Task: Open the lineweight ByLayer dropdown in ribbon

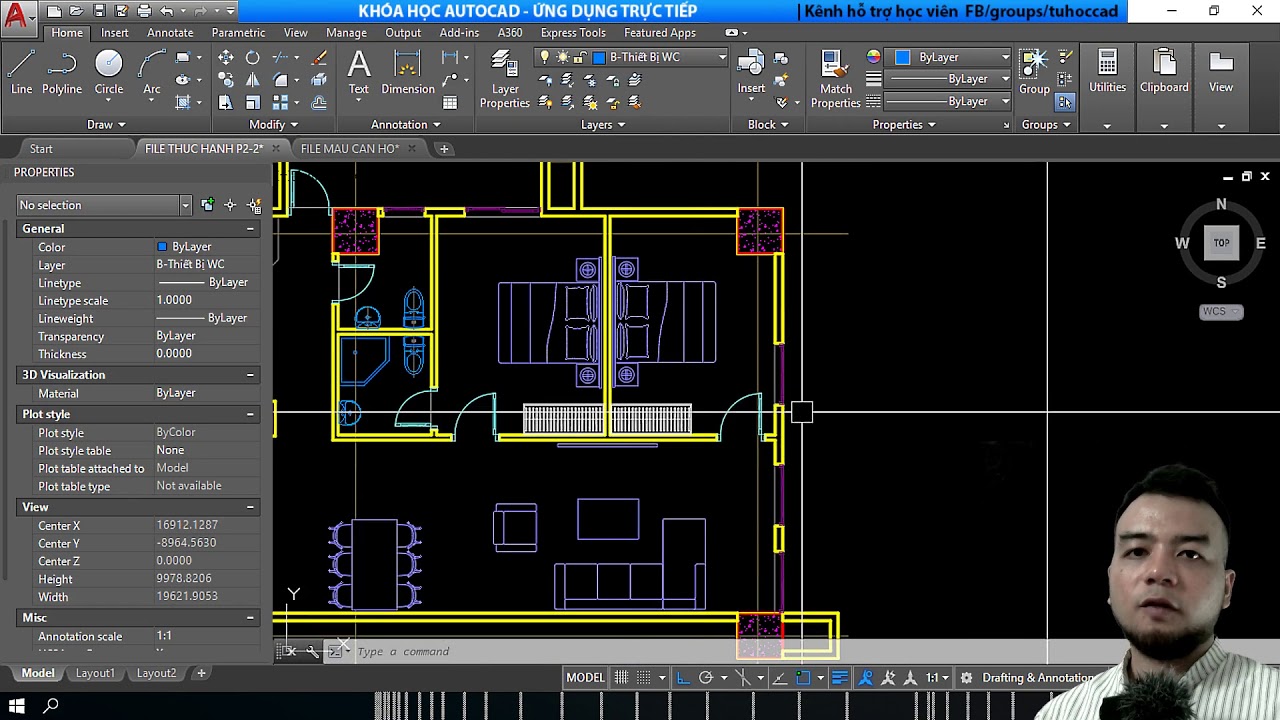Action: [x=949, y=79]
